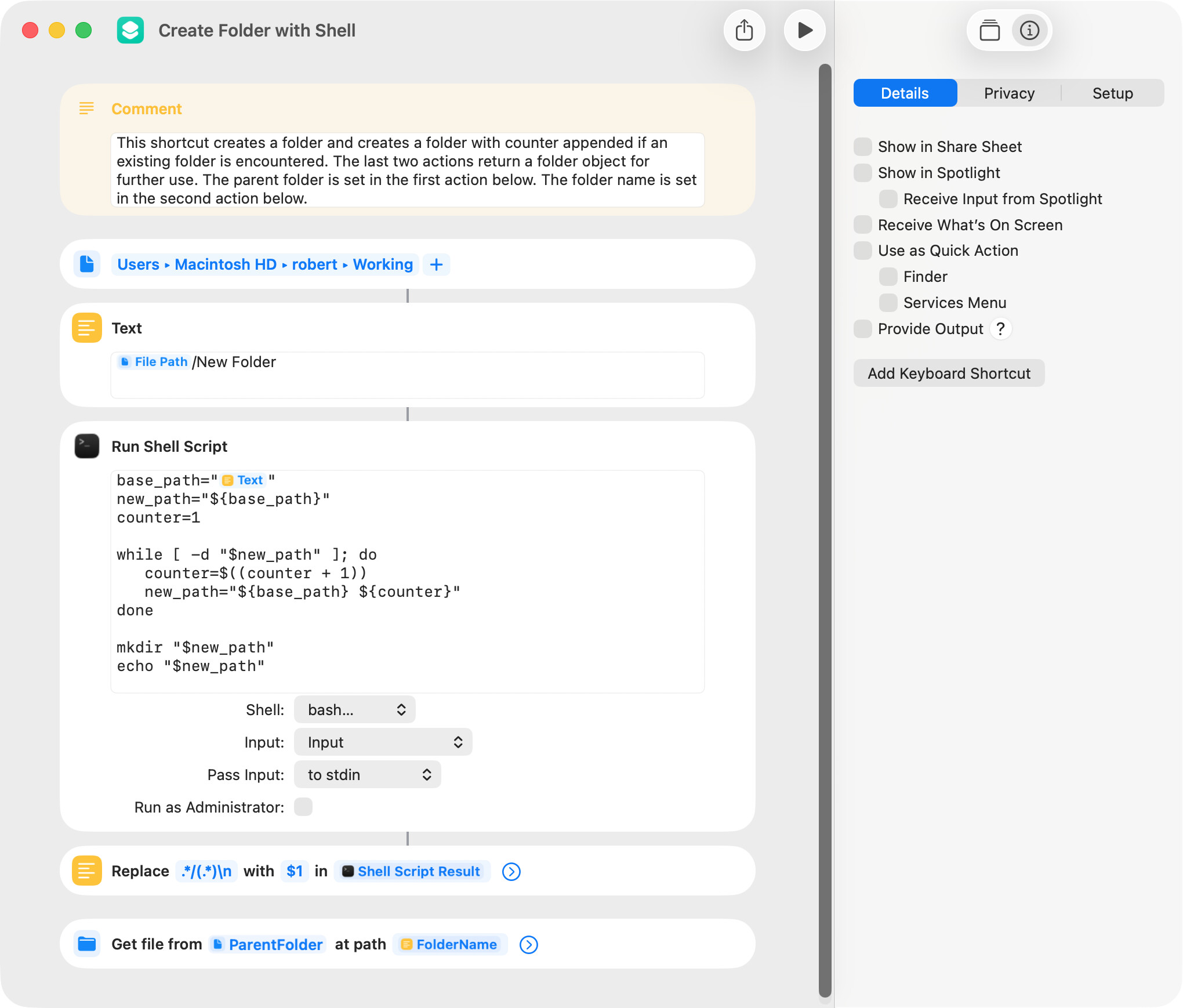Click the Share shortcut icon
The image size is (1183, 1008).
point(745,30)
